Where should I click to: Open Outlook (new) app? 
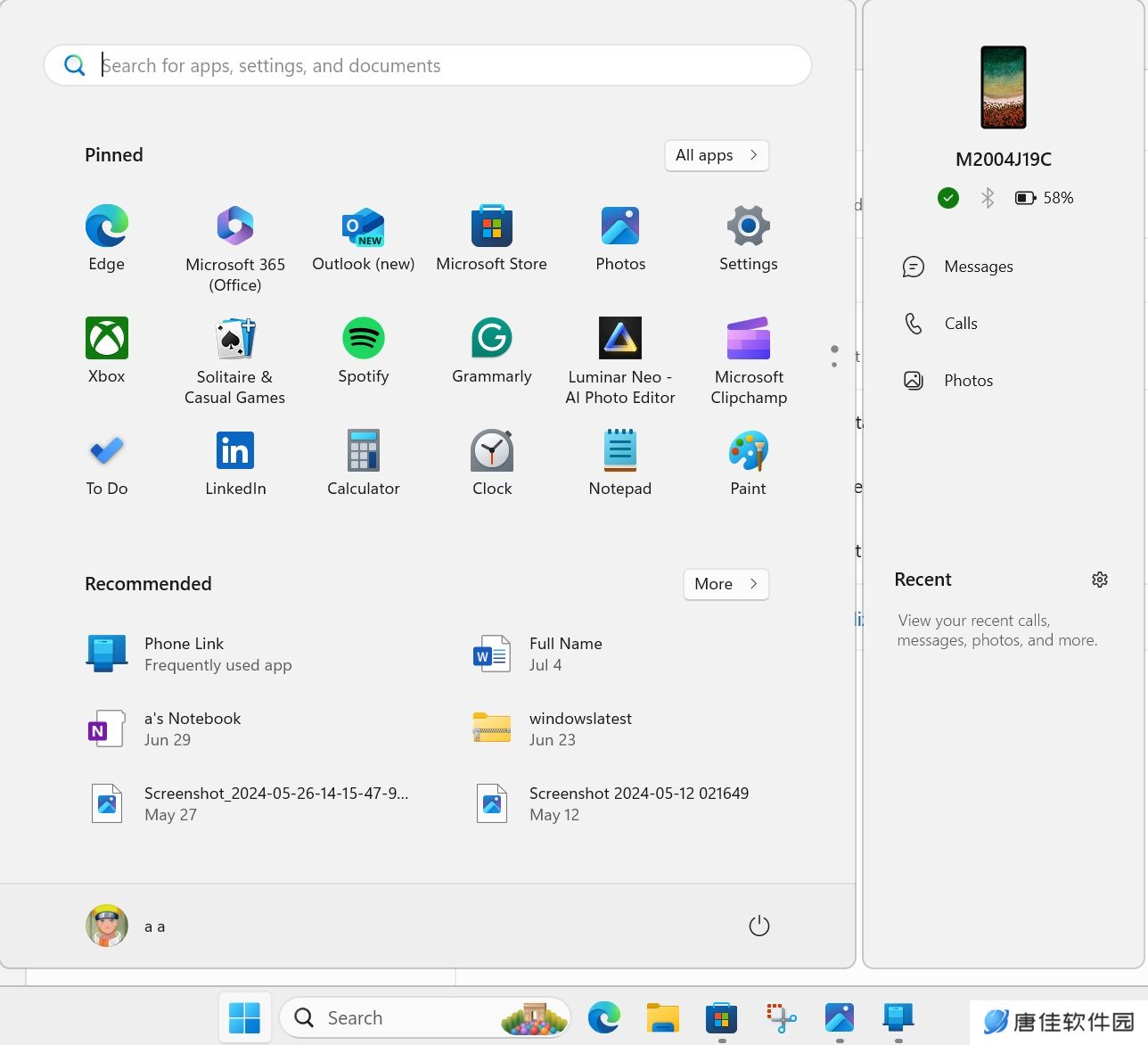click(x=364, y=238)
